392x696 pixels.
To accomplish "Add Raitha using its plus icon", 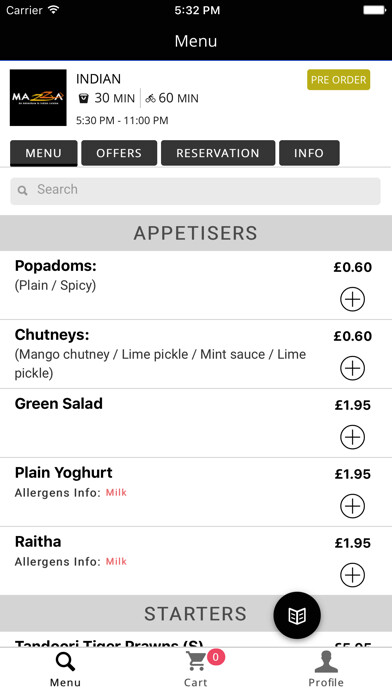I will tap(352, 575).
